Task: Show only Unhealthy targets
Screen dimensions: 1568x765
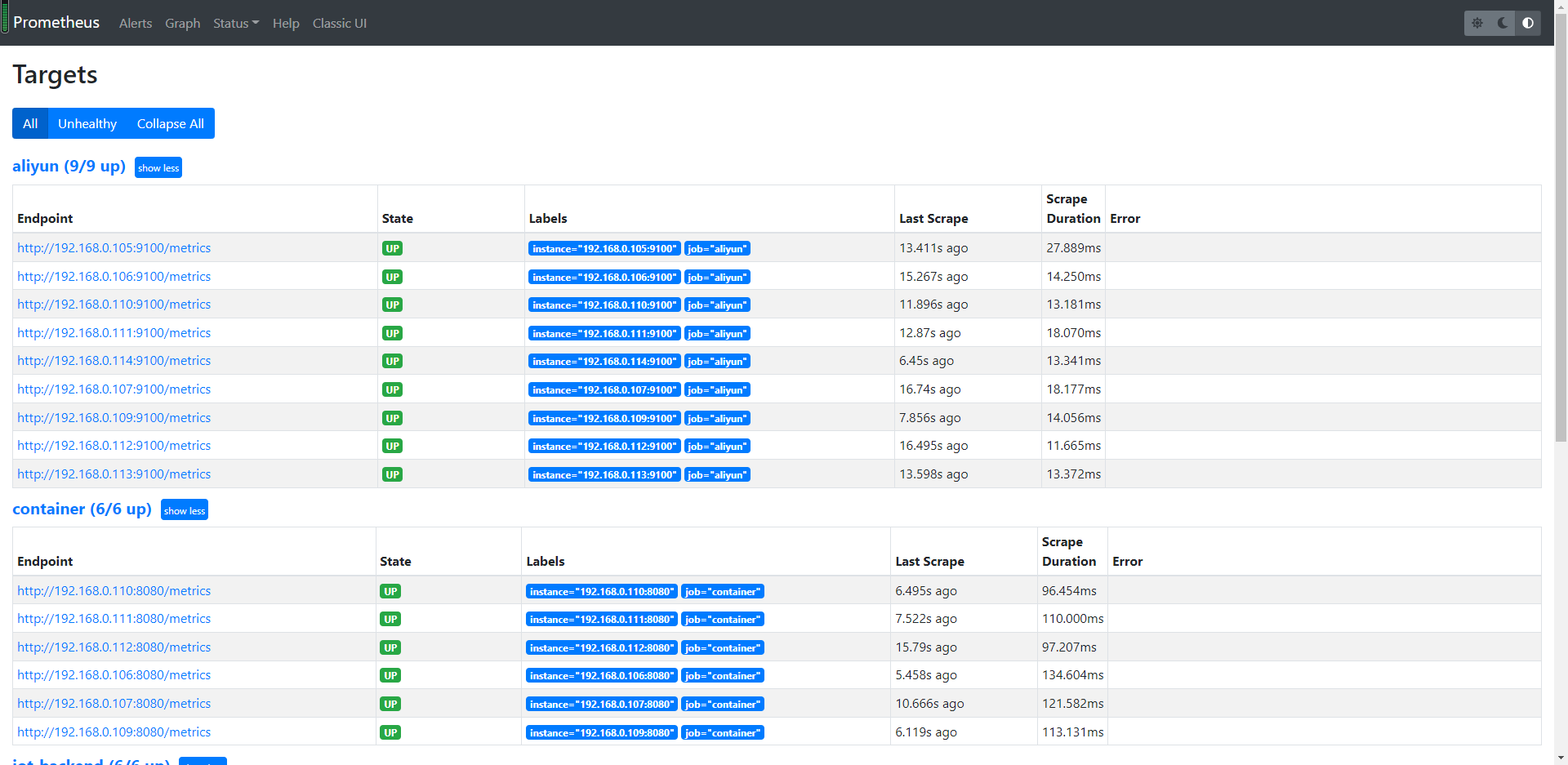Action: pos(87,123)
